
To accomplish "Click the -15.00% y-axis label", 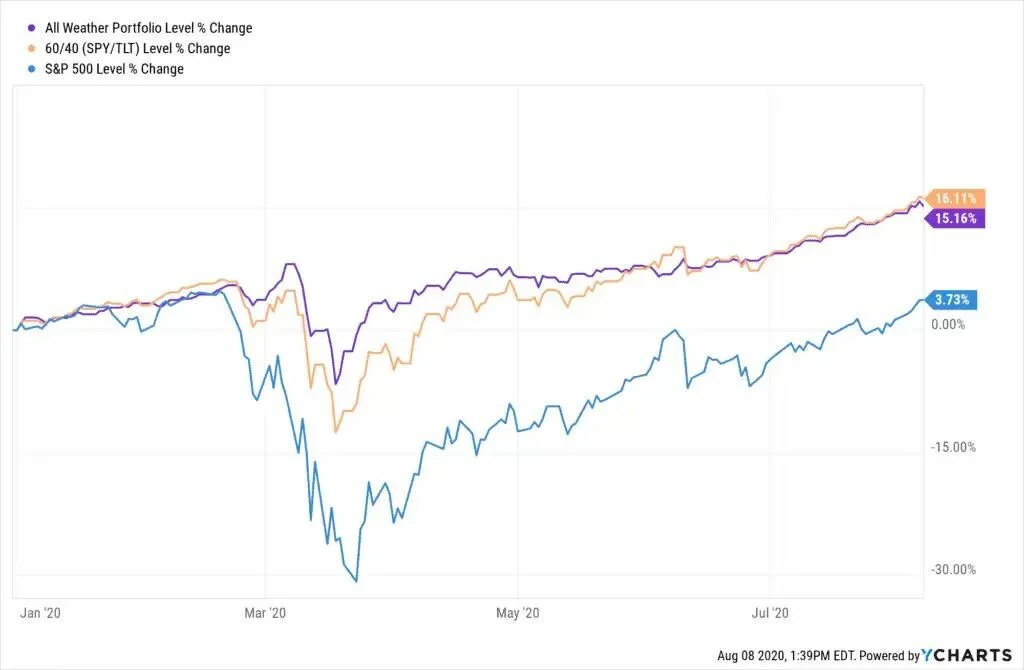I will pos(953,447).
